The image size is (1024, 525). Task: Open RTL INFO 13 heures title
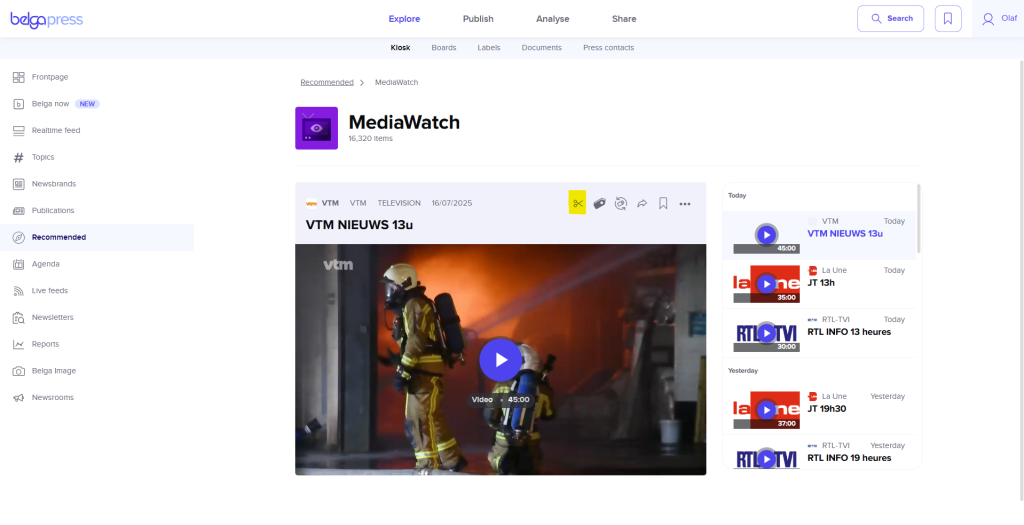pyautogui.click(x=849, y=332)
